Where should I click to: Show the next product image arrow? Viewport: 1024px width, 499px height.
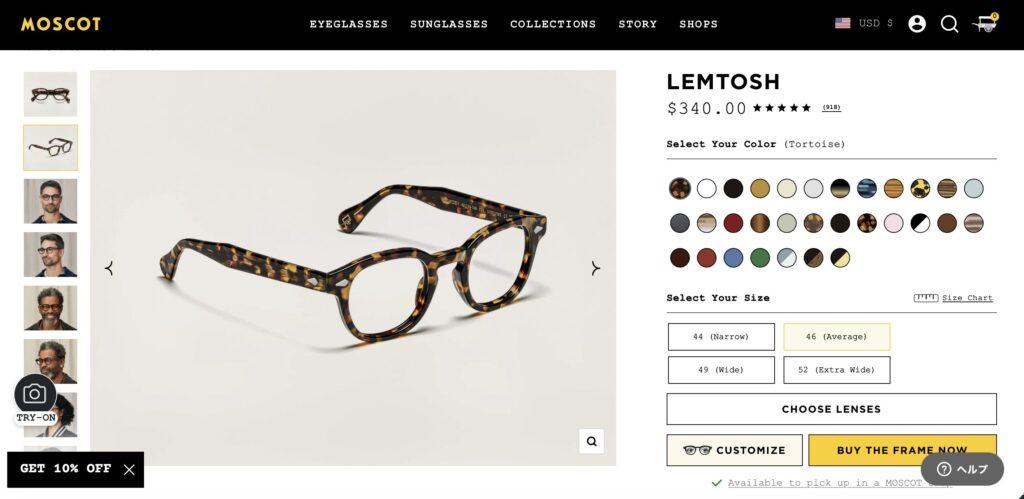(x=595, y=268)
